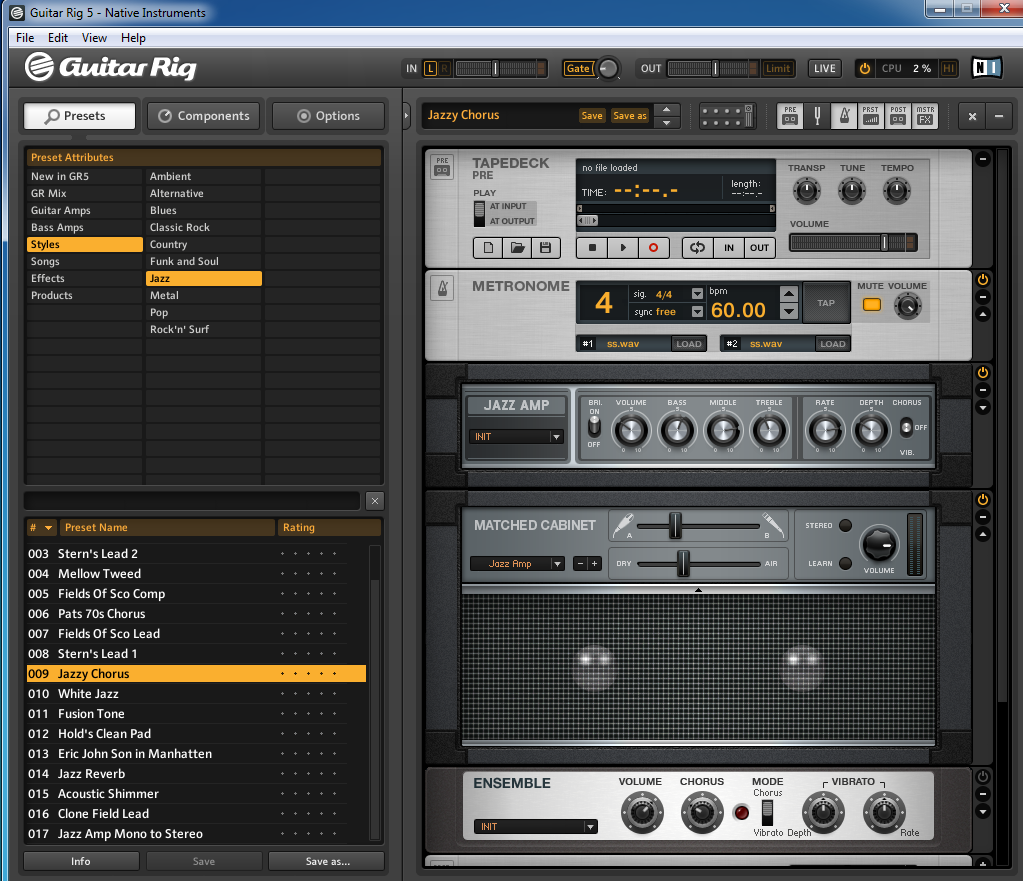The height and width of the screenshot is (881, 1023).
Task: Open preset Info panel
Action: click(81, 861)
